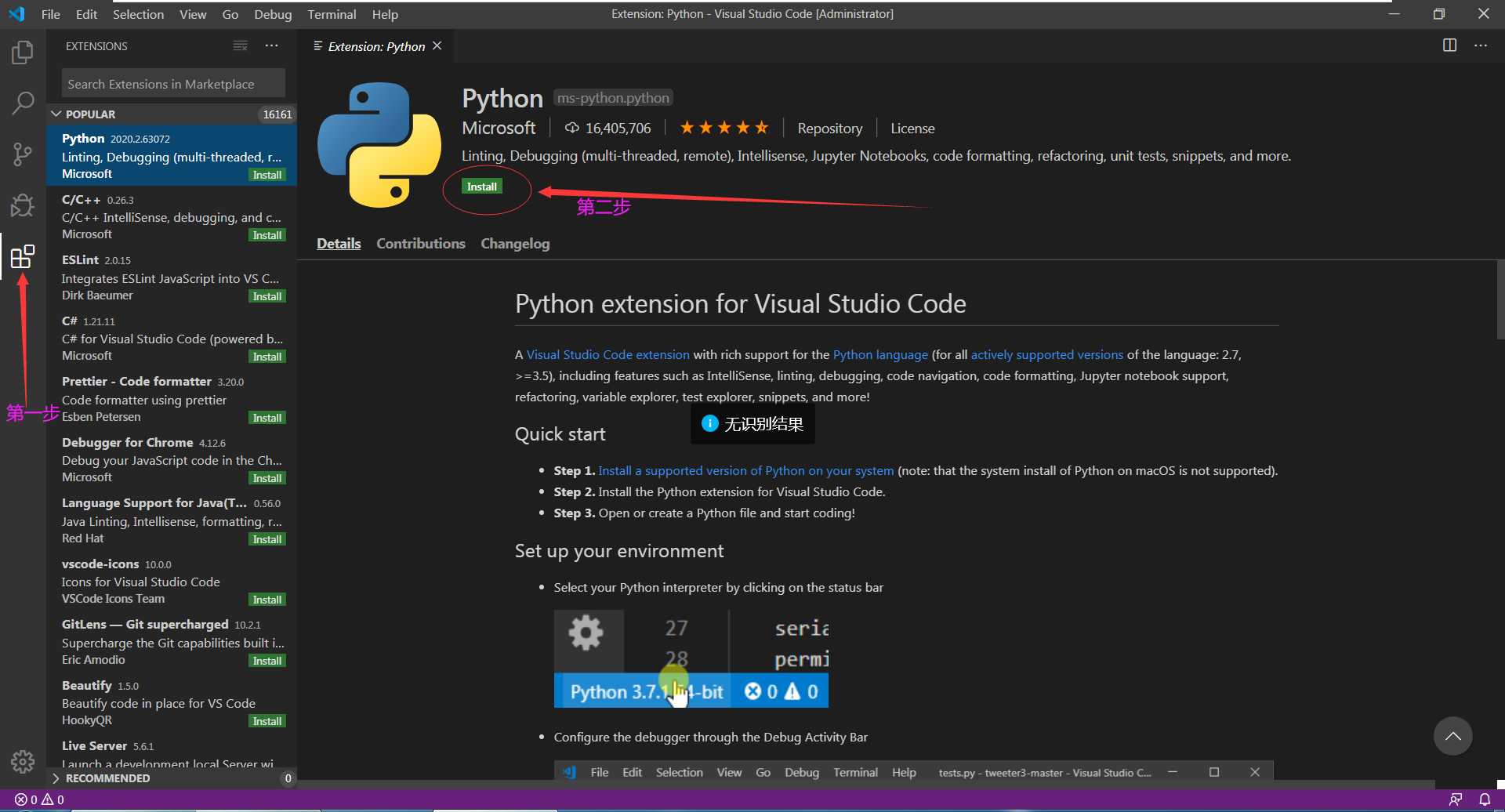Click the five-star rating
The height and width of the screenshot is (812, 1505).
pos(723,128)
